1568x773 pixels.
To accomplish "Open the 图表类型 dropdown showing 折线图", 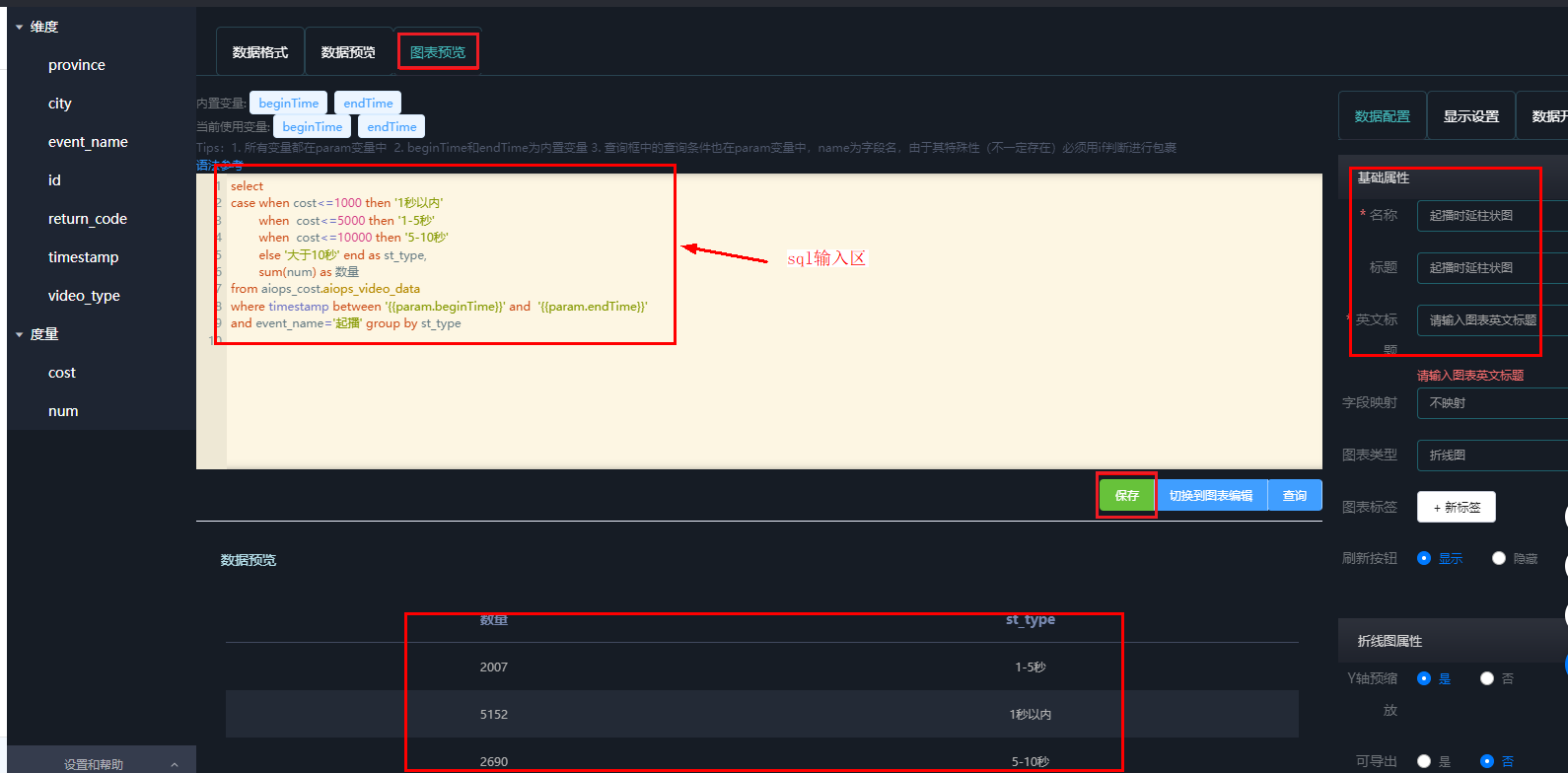I will coord(1491,455).
